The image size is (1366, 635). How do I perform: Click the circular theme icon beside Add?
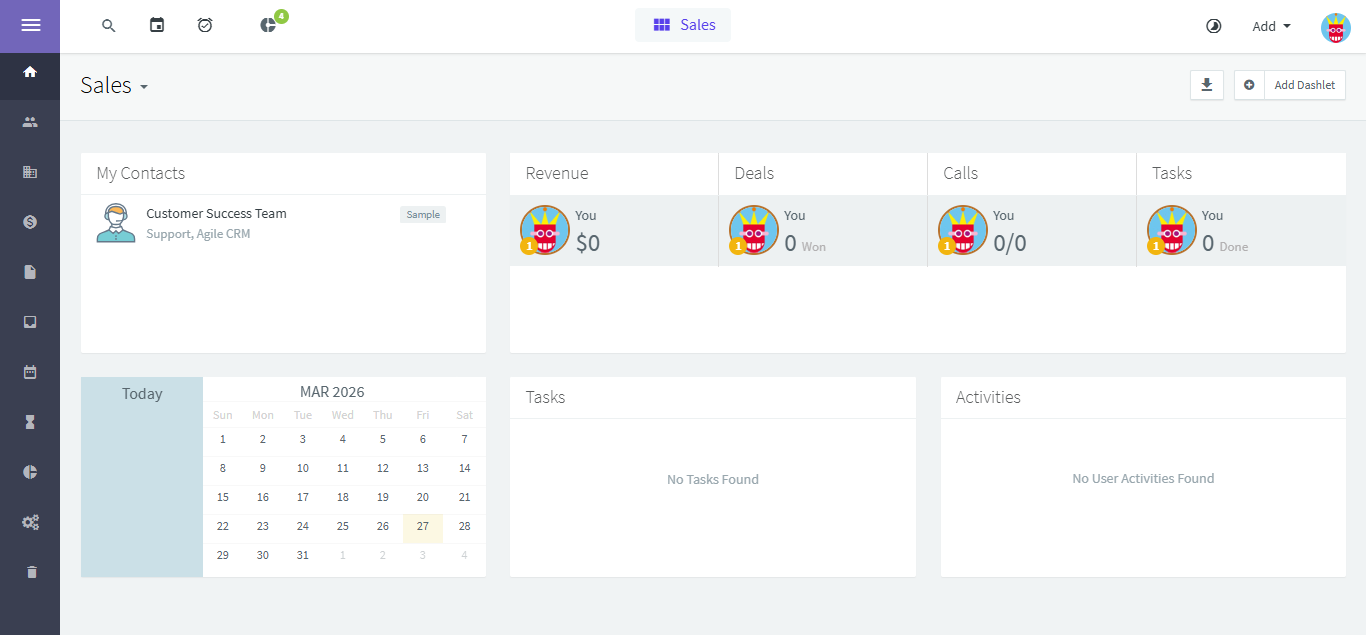point(1214,26)
